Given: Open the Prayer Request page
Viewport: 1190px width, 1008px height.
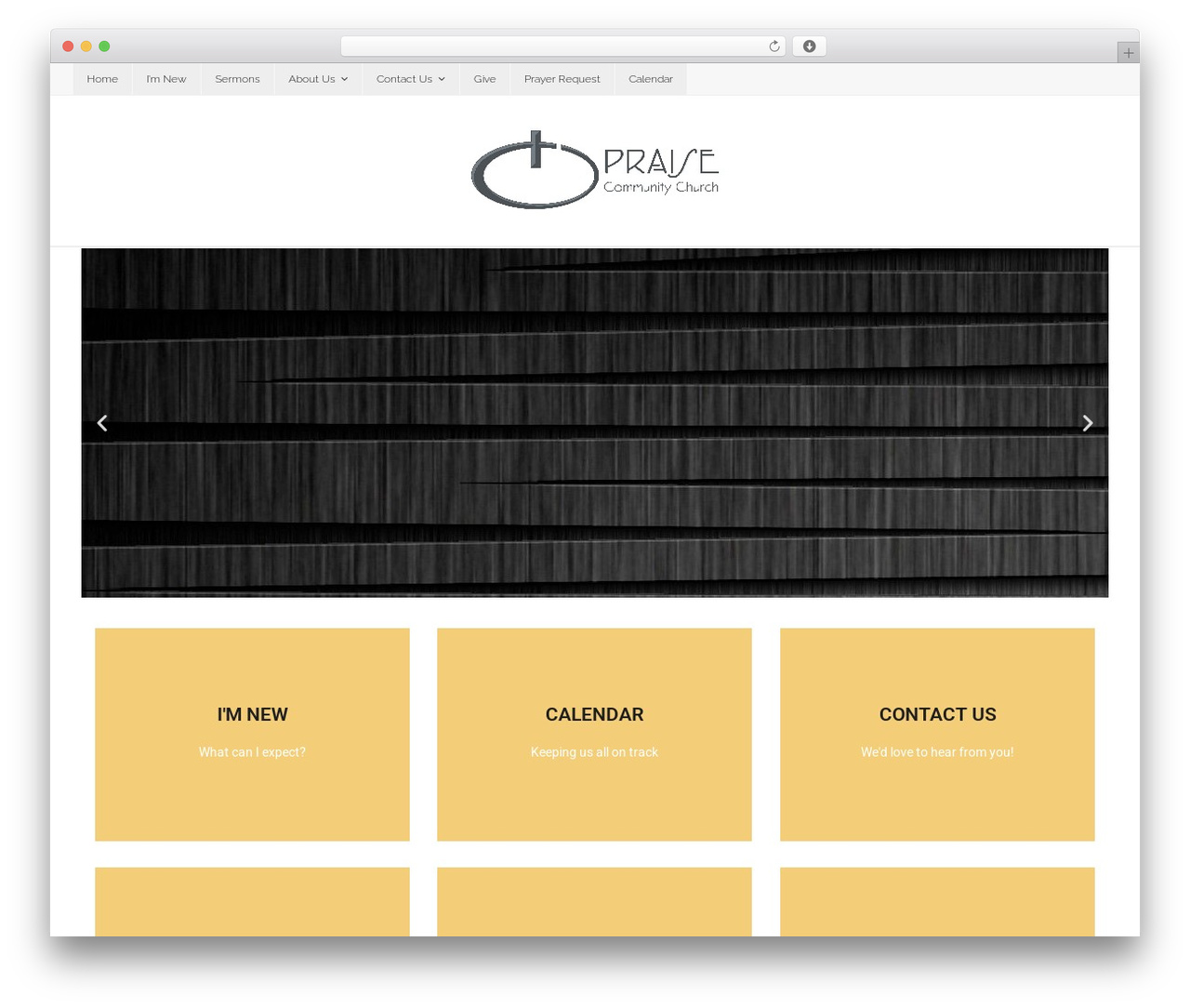Looking at the screenshot, I should coord(562,79).
